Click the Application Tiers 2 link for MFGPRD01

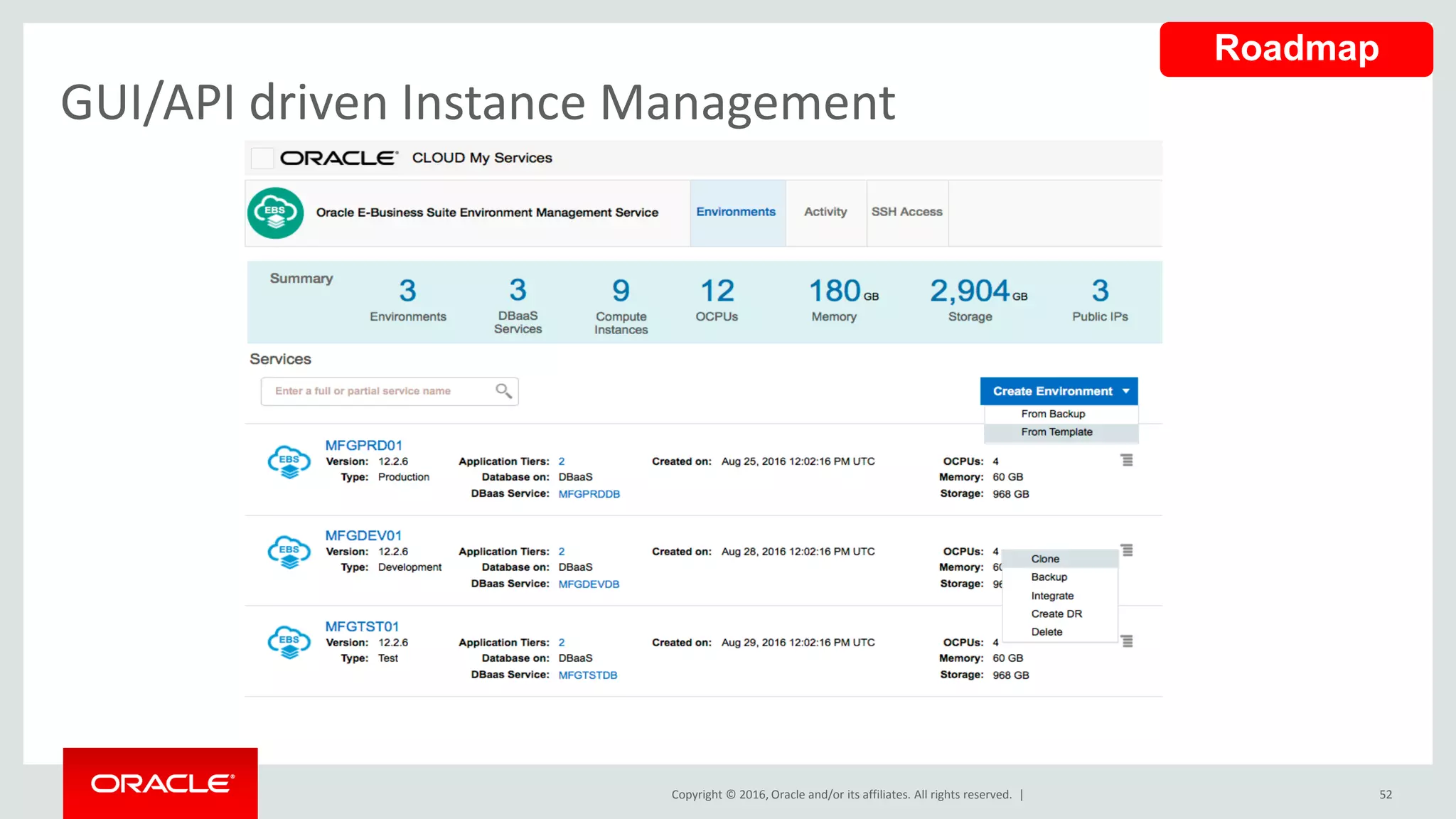(562, 461)
